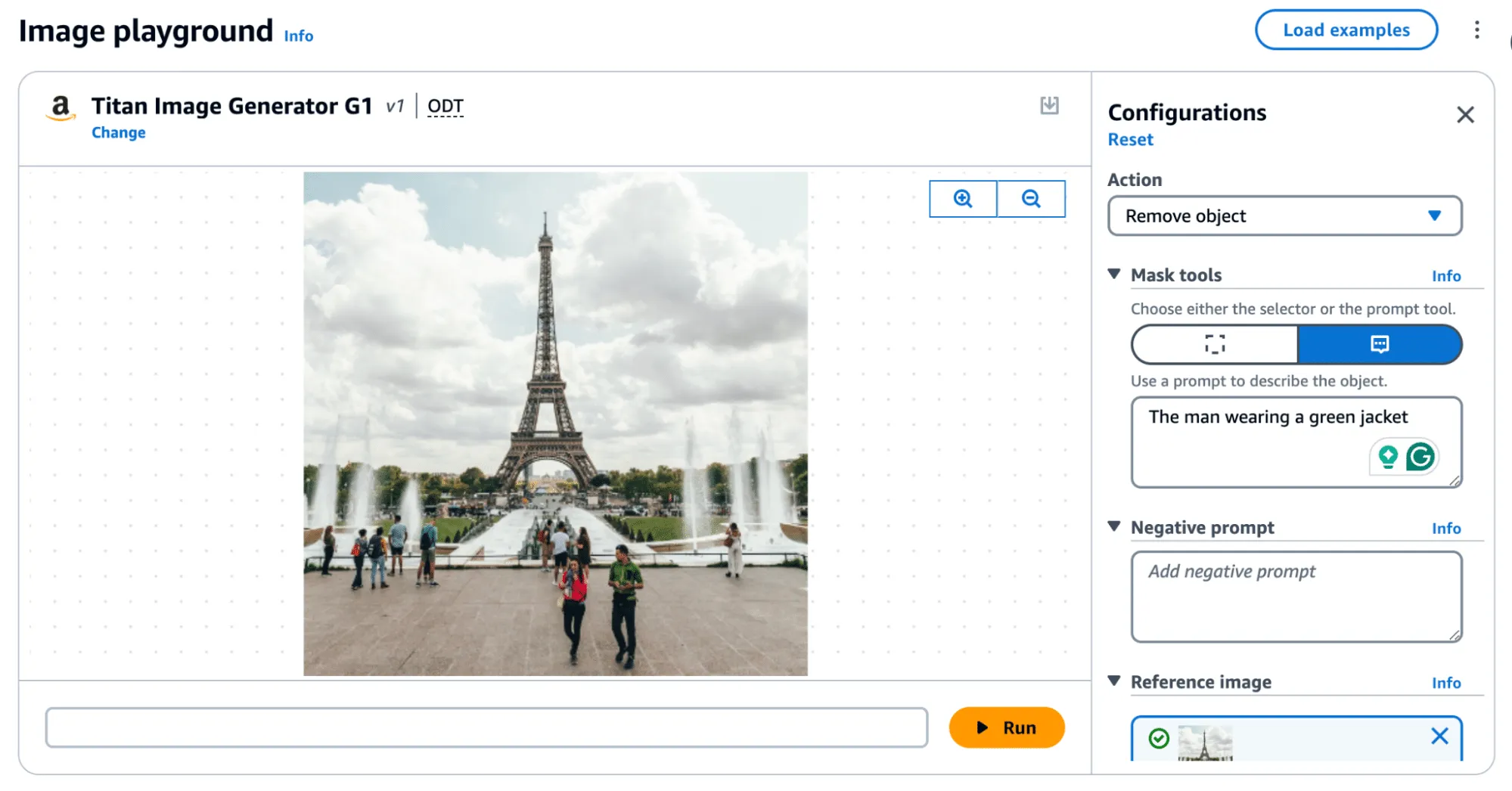This screenshot has height=791, width=1512.
Task: Select the prompt mask tool
Action: (x=1380, y=345)
